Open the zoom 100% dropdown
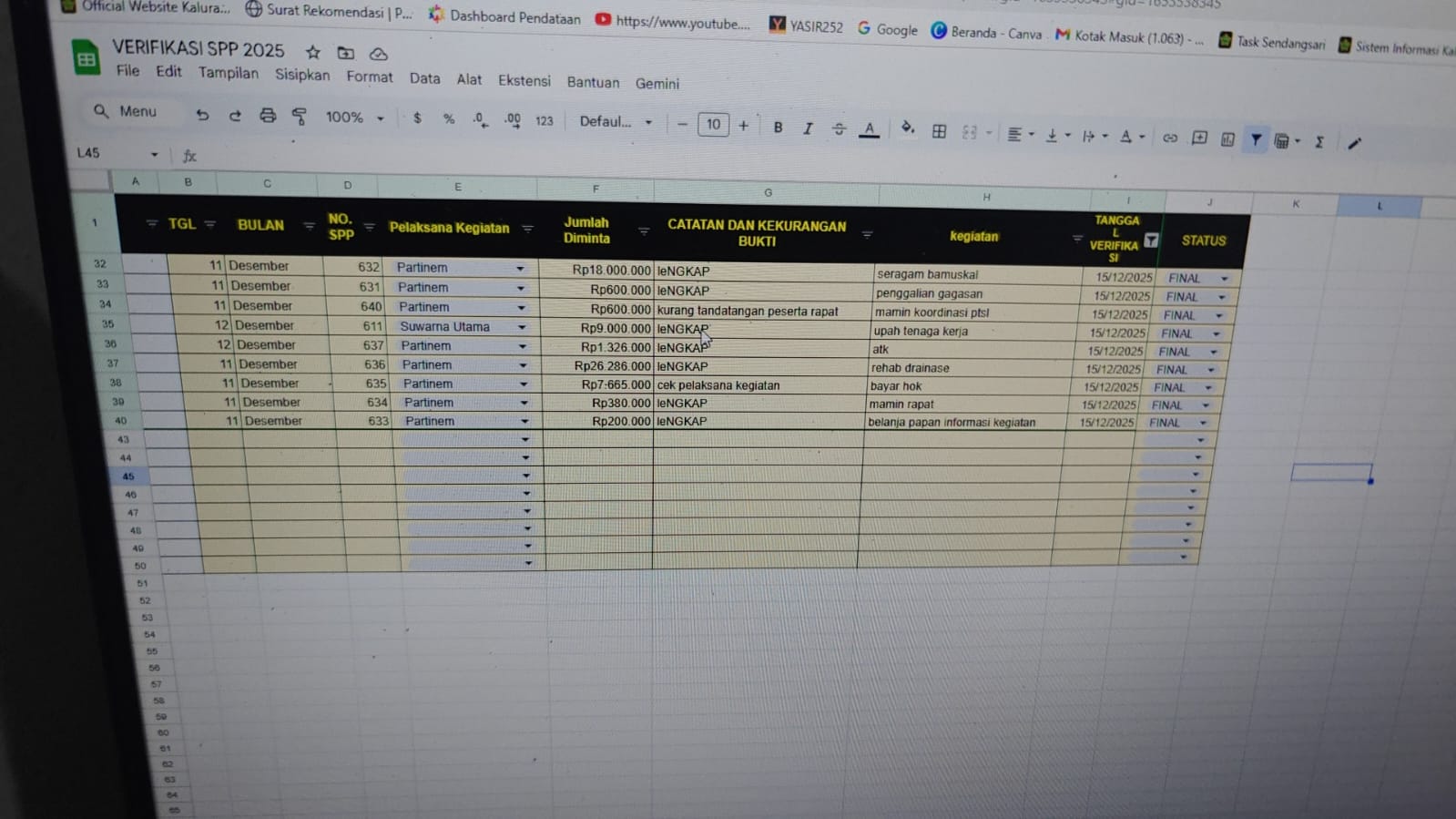Viewport: 1456px width, 819px height. pyautogui.click(x=354, y=118)
